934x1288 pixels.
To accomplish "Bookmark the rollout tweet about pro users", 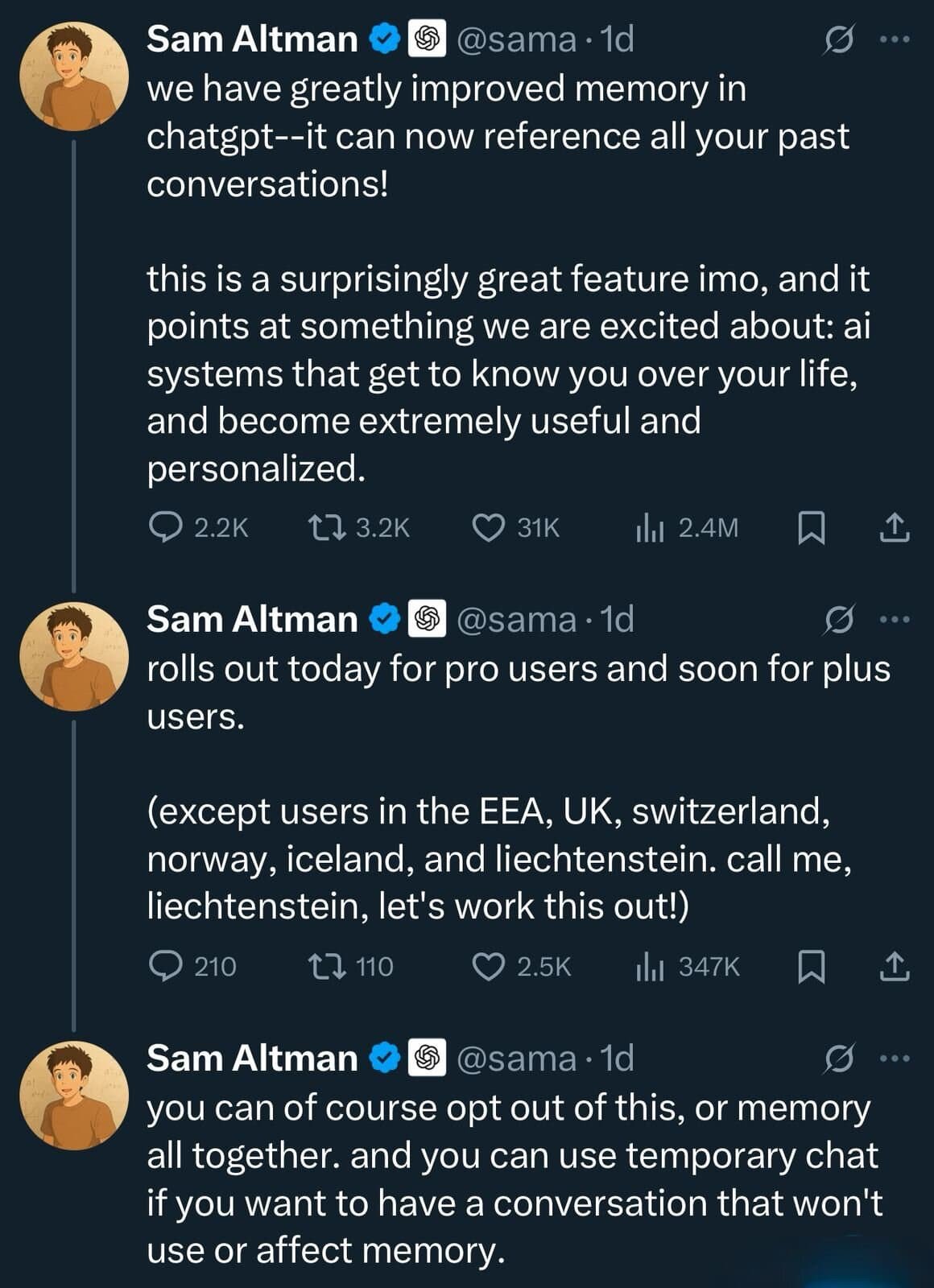I will tap(811, 967).
